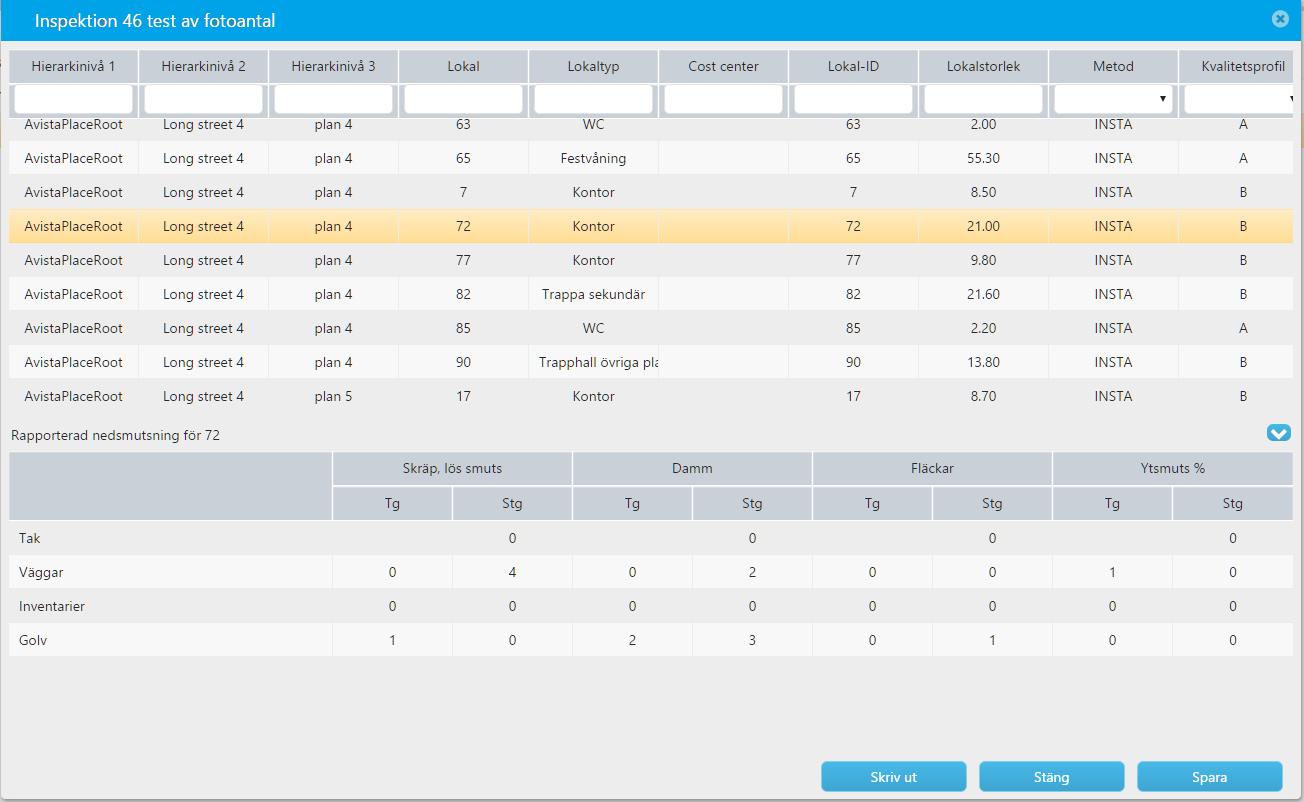Image resolution: width=1304 pixels, height=802 pixels.
Task: Focus the Hierarkinivå 1 filter field
Action: point(73,99)
